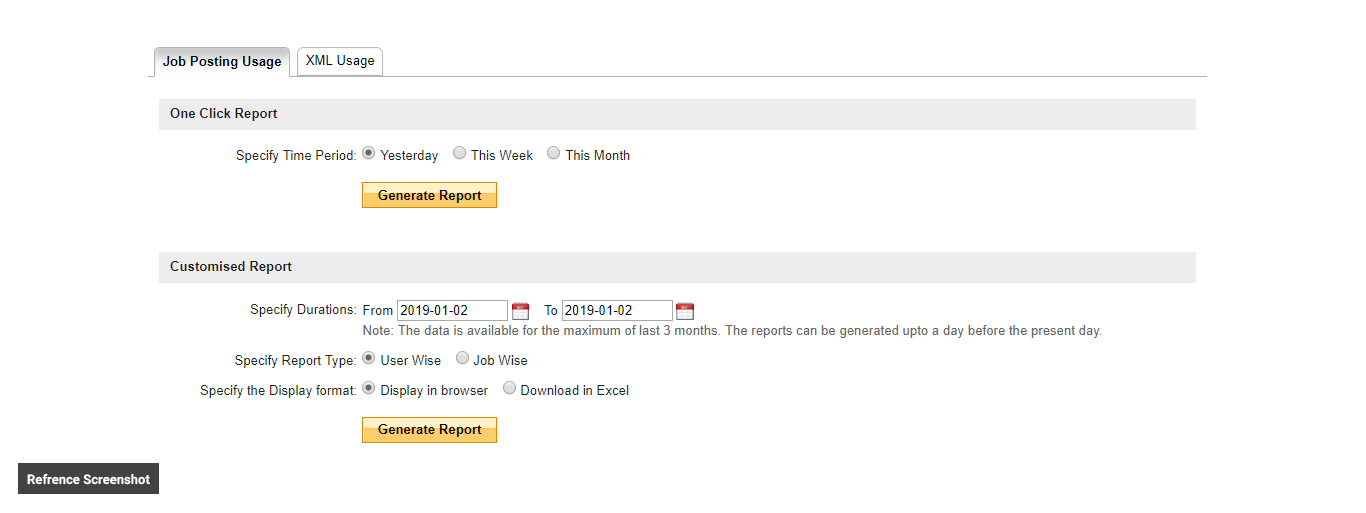Select Download in Excel format
The image size is (1366, 513).
[x=510, y=389]
